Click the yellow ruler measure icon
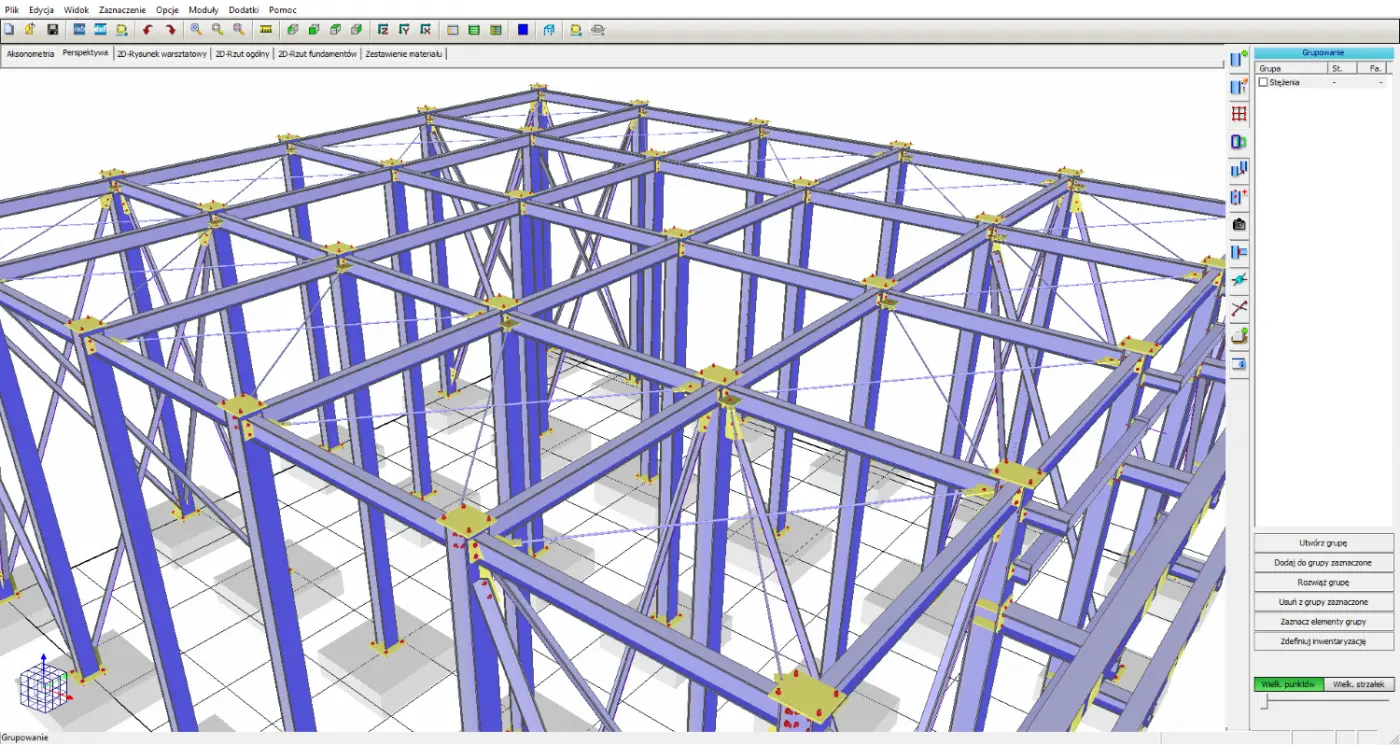Viewport: 1400px width, 745px height. tap(265, 30)
